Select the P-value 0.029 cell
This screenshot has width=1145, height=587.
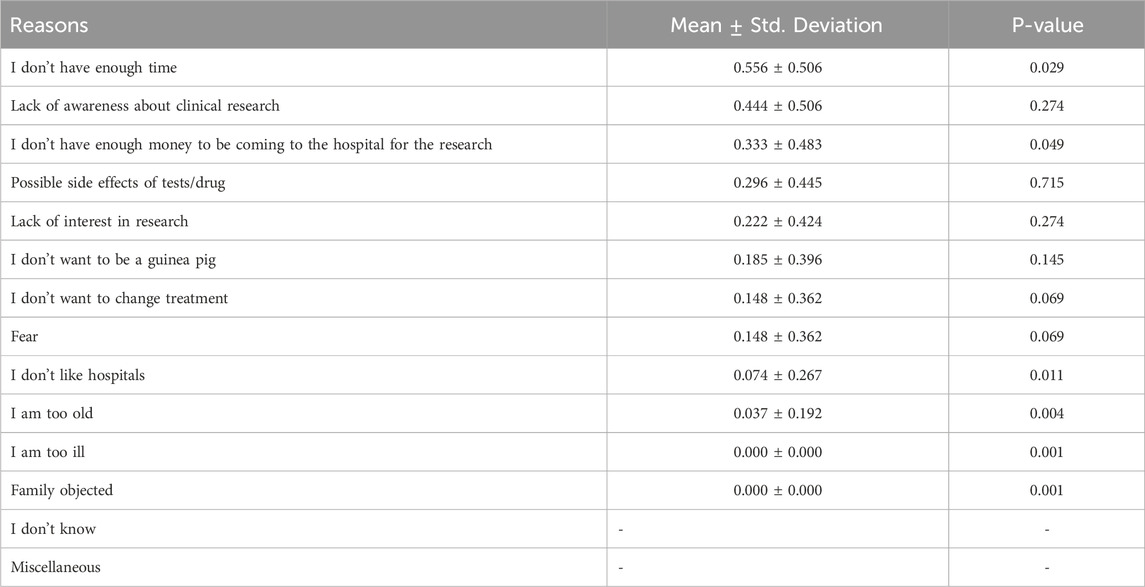click(1046, 67)
